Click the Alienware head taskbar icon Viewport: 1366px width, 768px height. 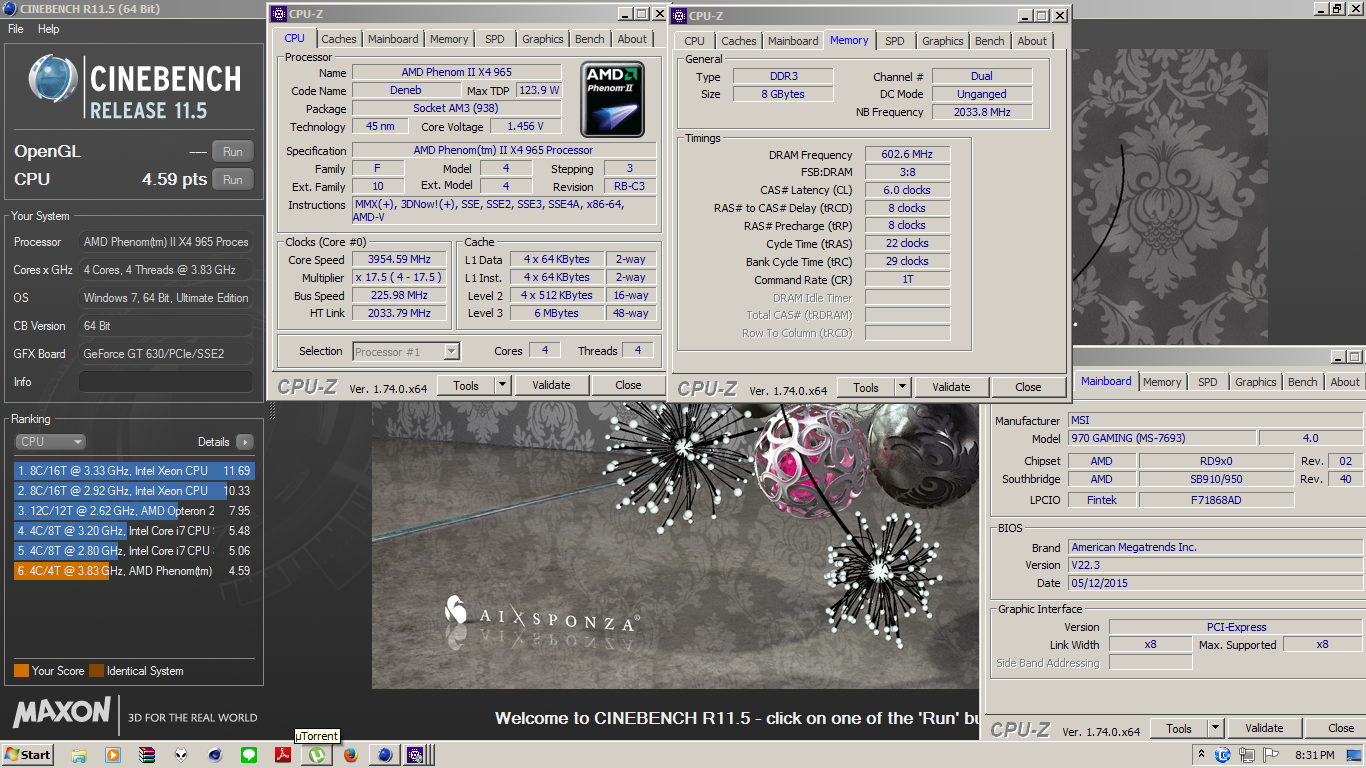tap(181, 755)
